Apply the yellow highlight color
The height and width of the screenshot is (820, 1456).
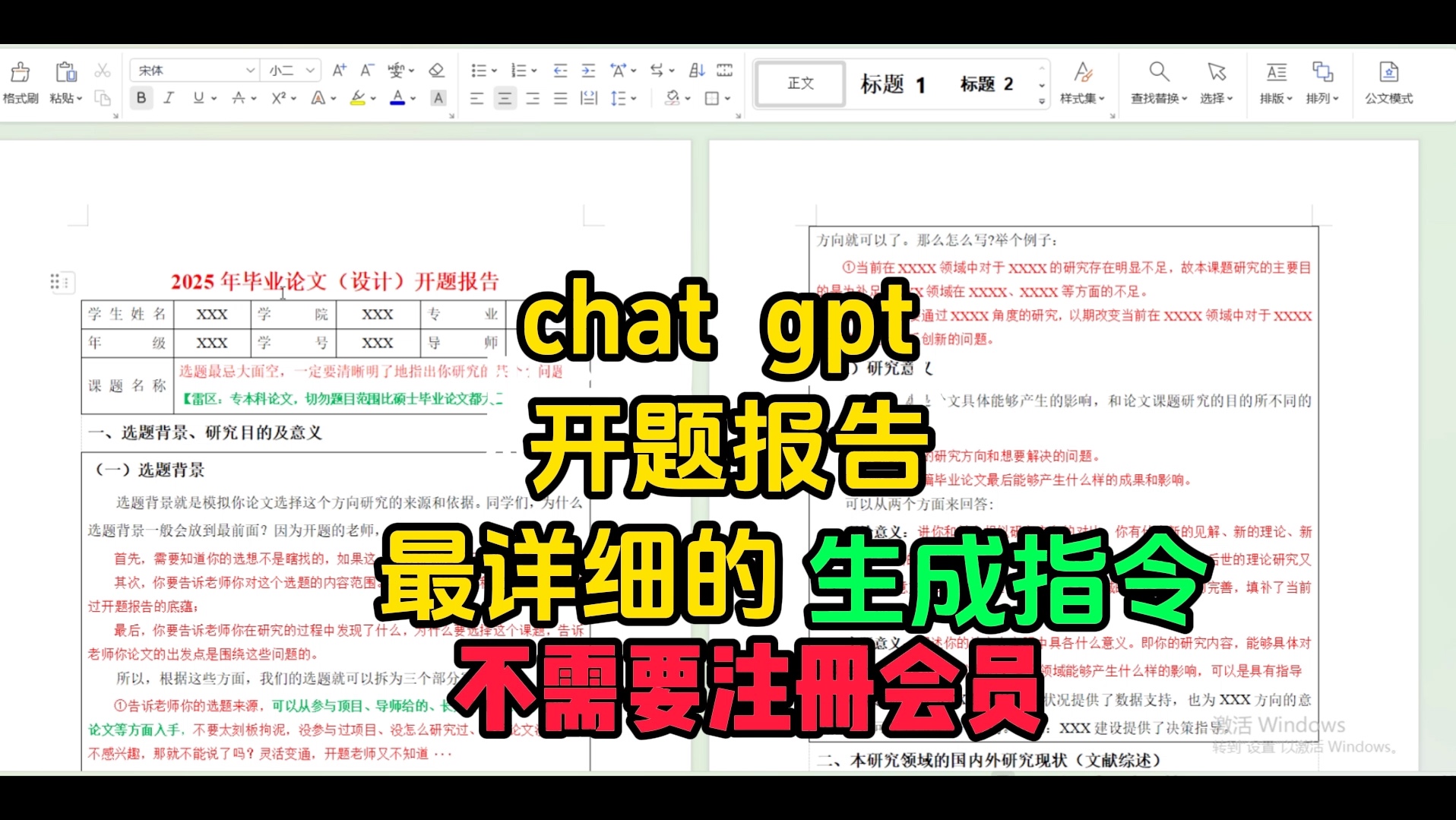(357, 98)
